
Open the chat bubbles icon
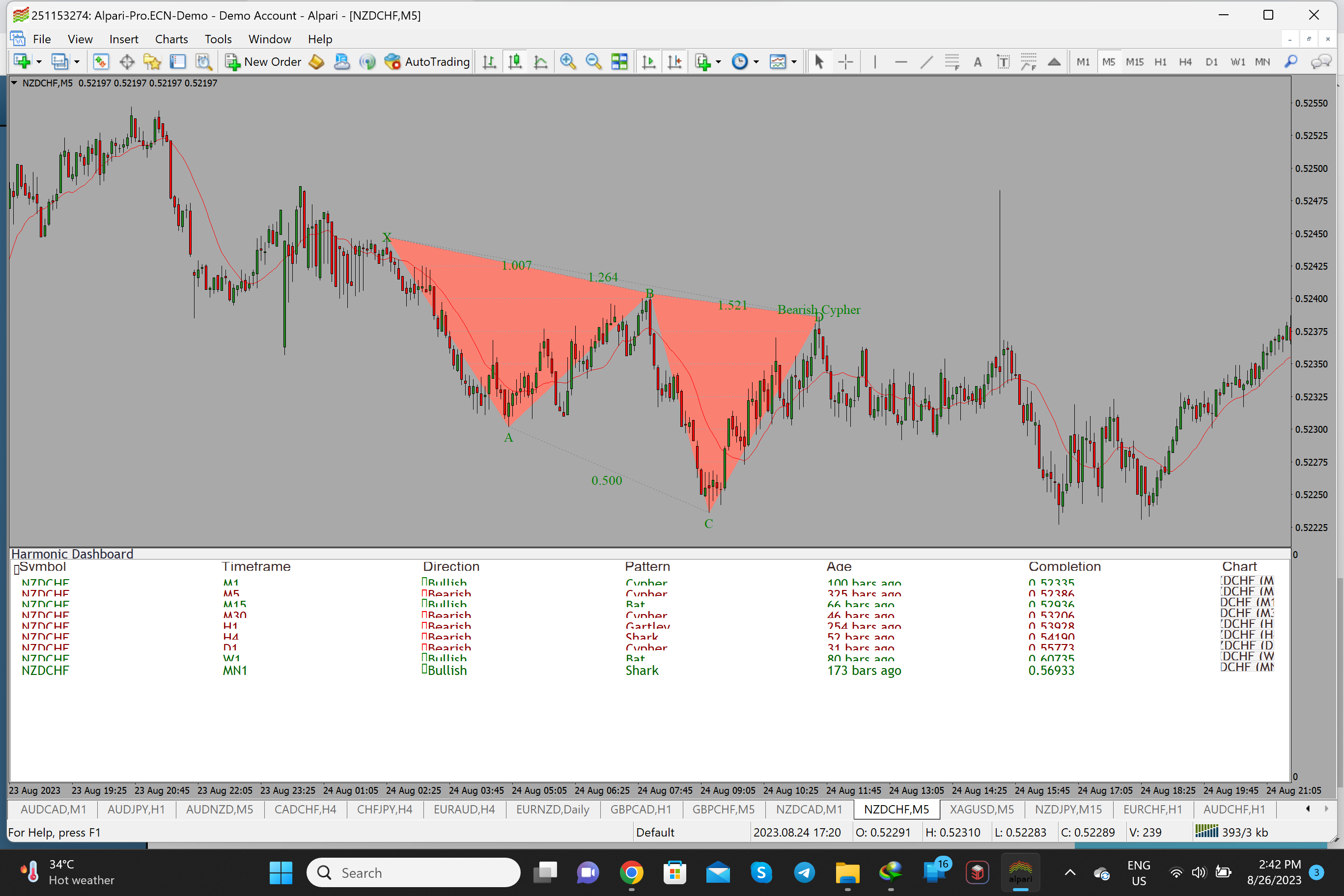[x=1320, y=62]
